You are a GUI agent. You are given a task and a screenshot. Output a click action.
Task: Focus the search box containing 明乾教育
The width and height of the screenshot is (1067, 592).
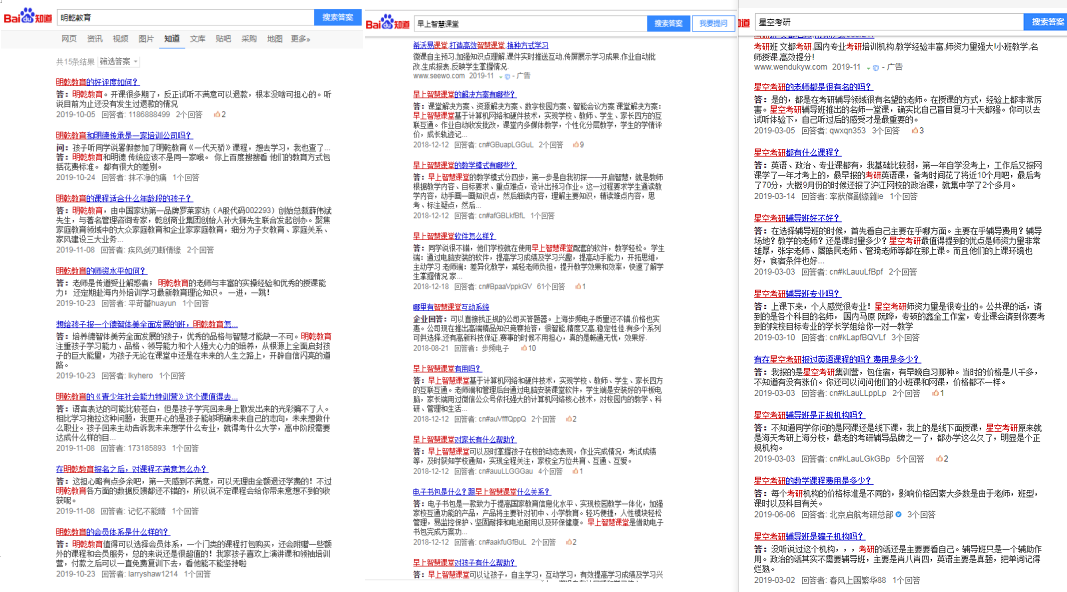tap(184, 17)
